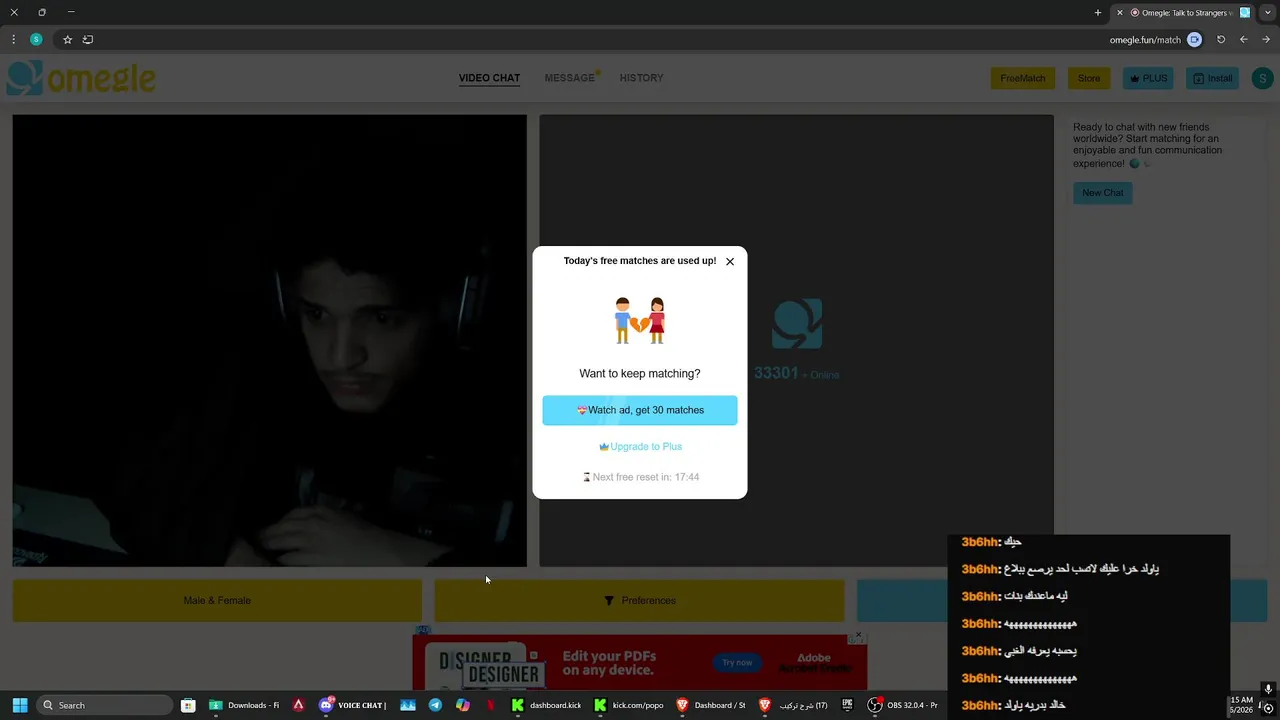Screen dimensions: 1280x720
Task: Bookmark this page with star icon
Action: [x=67, y=40]
